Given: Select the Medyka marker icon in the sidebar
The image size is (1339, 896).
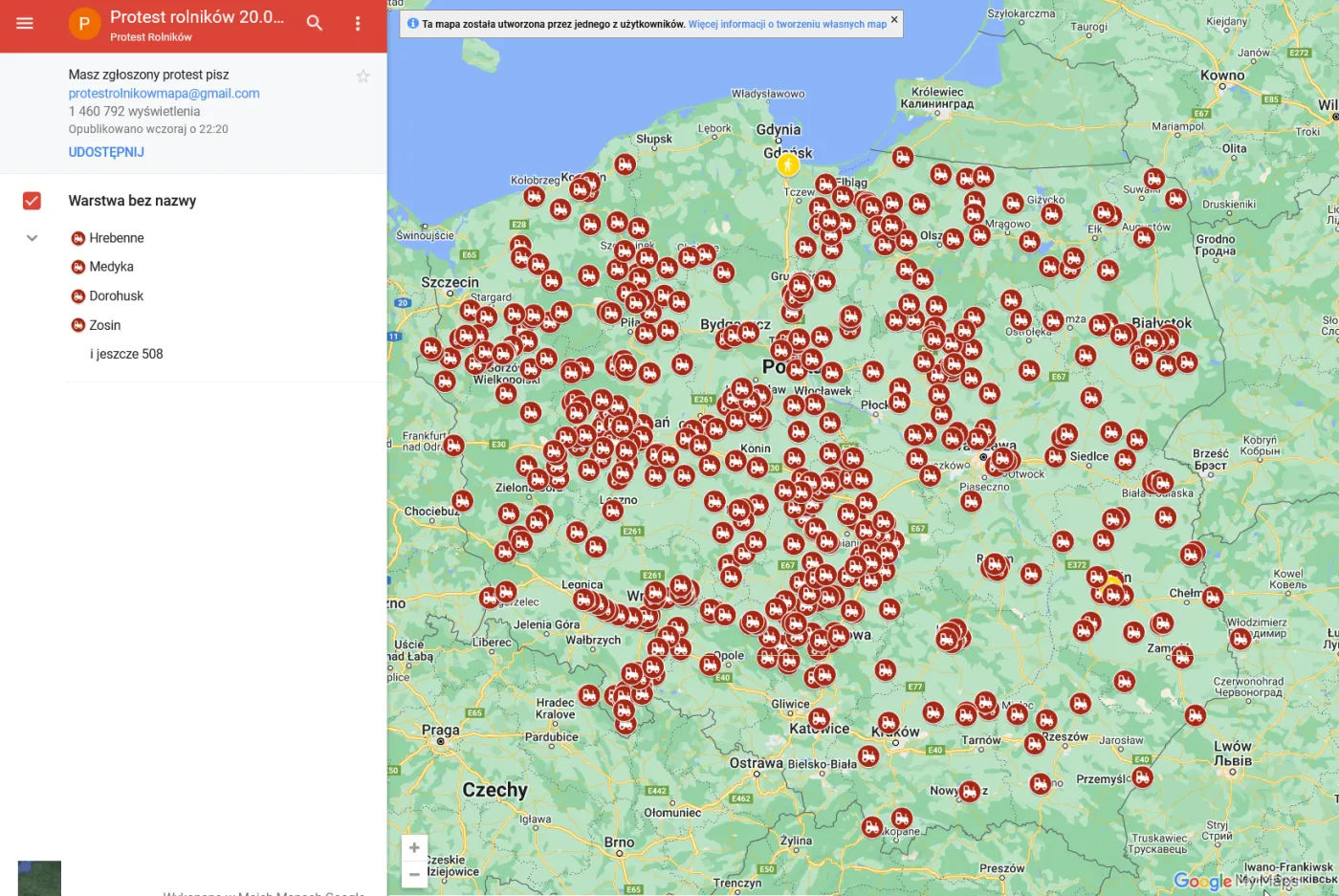Looking at the screenshot, I should 78,266.
